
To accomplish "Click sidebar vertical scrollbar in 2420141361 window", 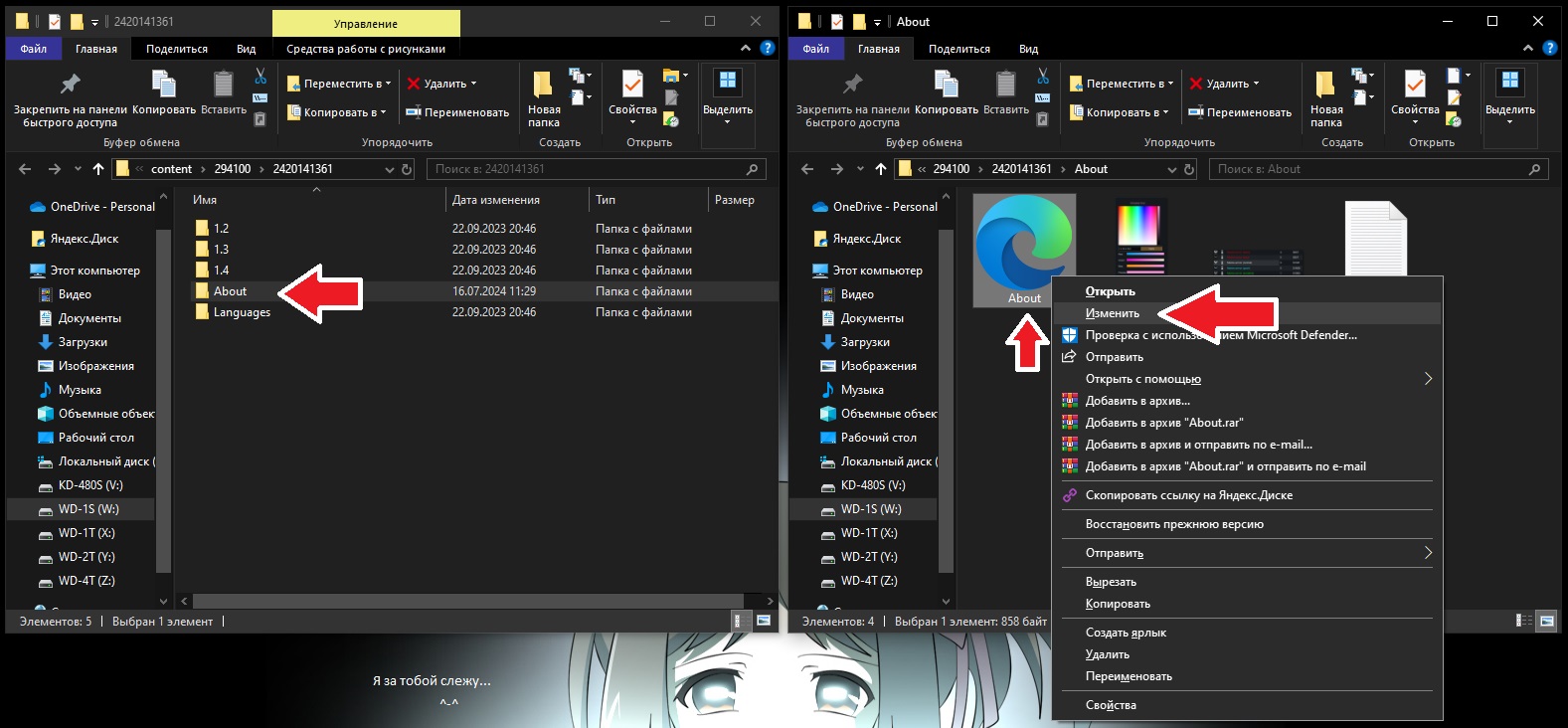I will coord(164,400).
